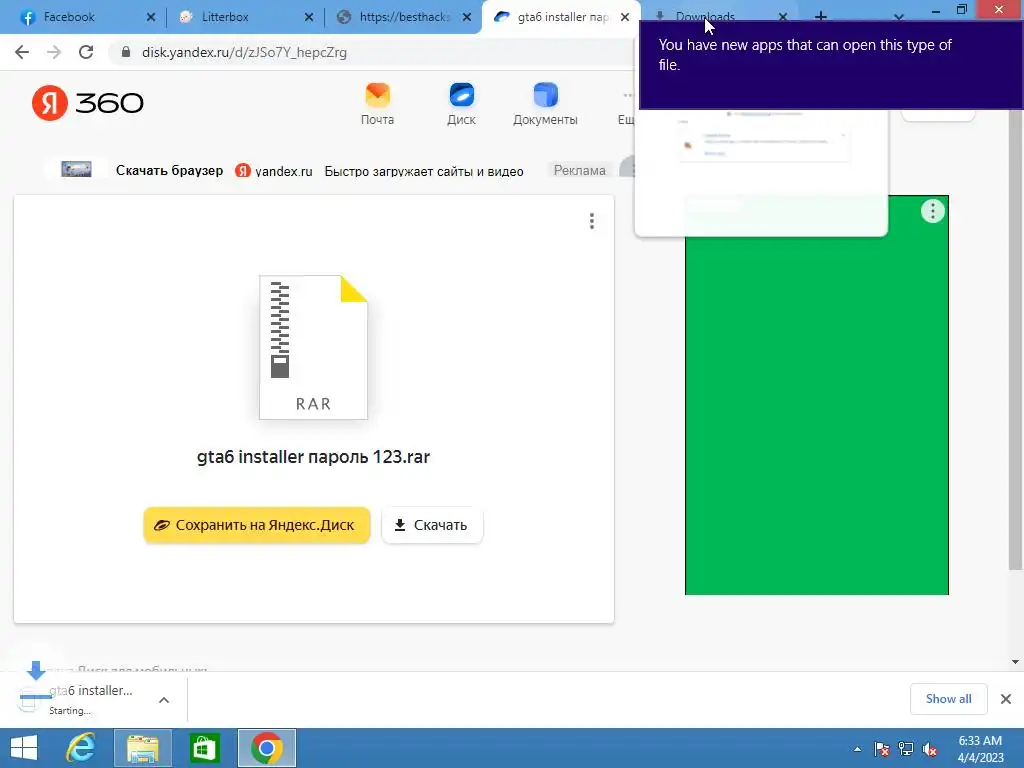Click Сохранить на Яндекс.Диск button

click(257, 525)
